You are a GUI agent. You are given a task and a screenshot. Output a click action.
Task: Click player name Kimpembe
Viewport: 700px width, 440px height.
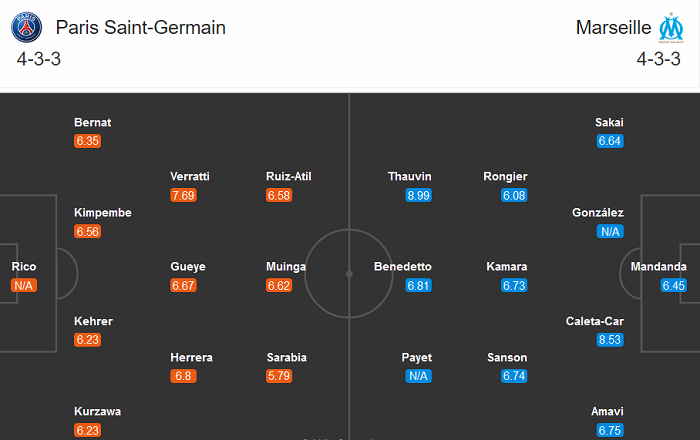[x=103, y=213]
